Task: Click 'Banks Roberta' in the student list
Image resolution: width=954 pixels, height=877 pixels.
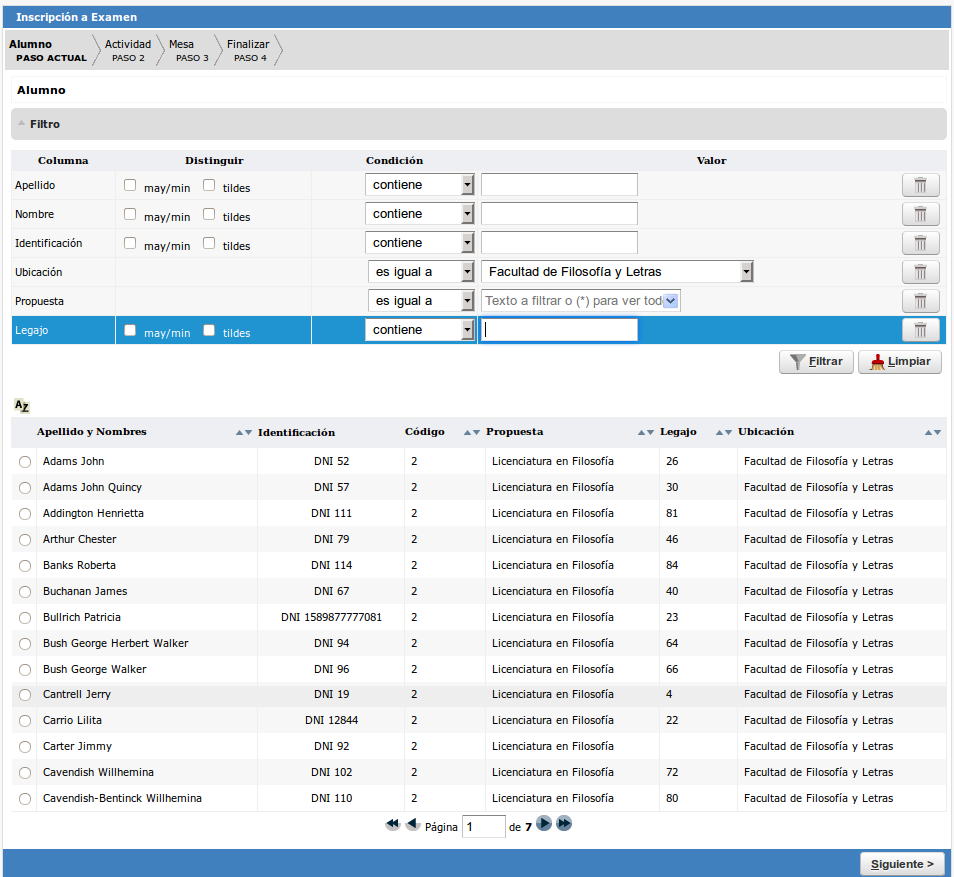Action: (x=79, y=565)
